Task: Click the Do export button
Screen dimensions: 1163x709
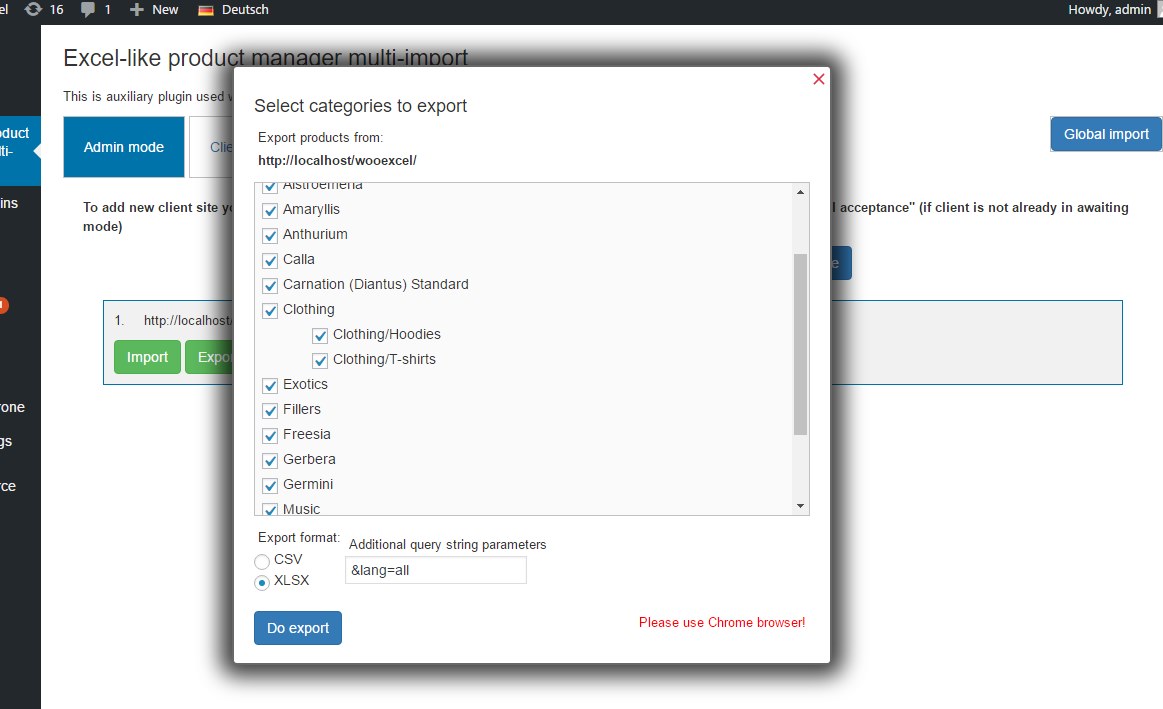Action: click(297, 627)
